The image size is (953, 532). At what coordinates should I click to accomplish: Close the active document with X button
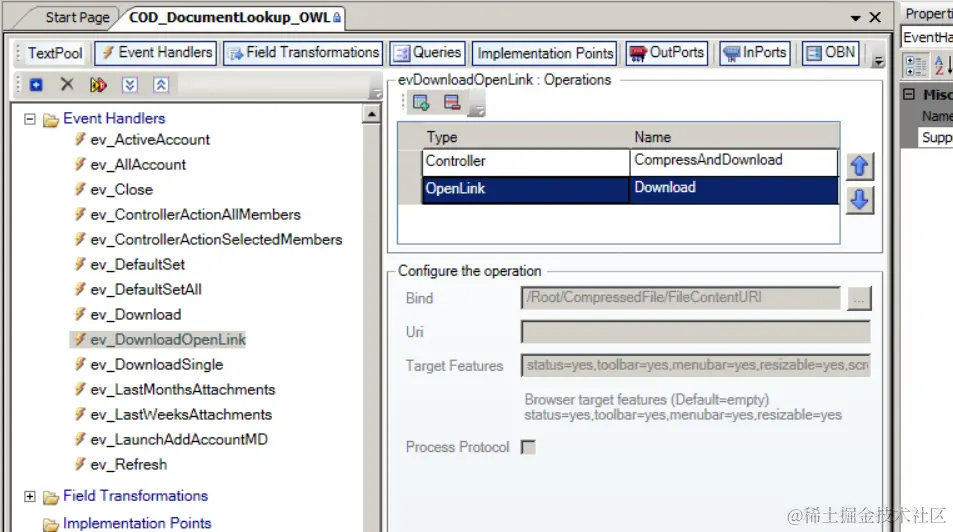coord(875,18)
